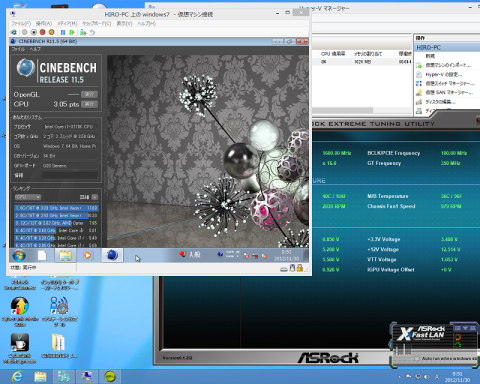This screenshot has height=384, width=480.
Task: Toggle Auto run when windows start checkbox
Action: point(417,359)
